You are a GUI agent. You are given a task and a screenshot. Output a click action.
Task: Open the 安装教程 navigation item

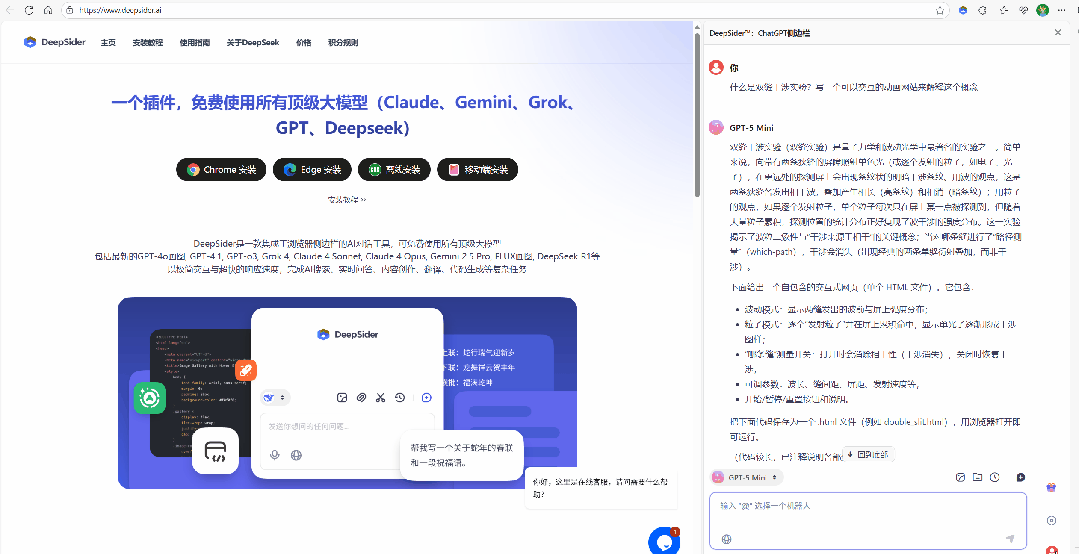147,43
